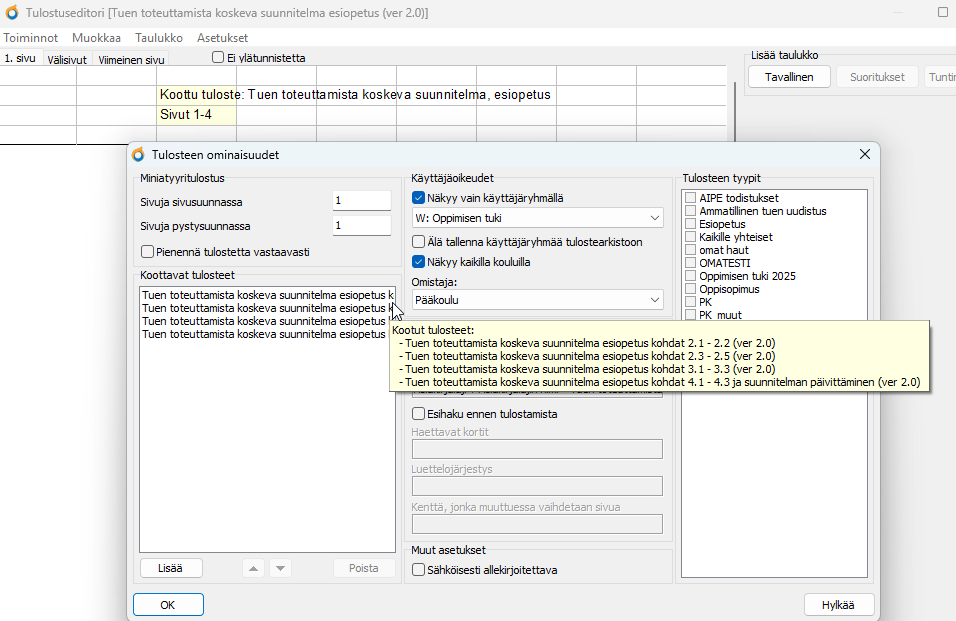
Task: Toggle Ei ylätunnistetta checkbox
Action: pyautogui.click(x=218, y=57)
